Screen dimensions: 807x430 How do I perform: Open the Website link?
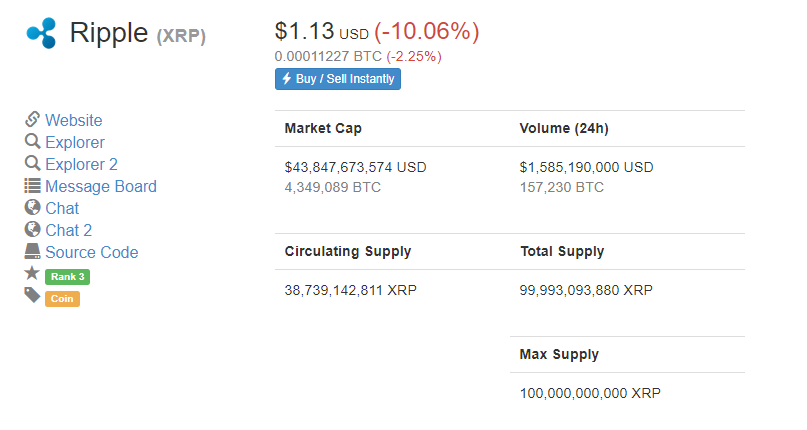(74, 120)
